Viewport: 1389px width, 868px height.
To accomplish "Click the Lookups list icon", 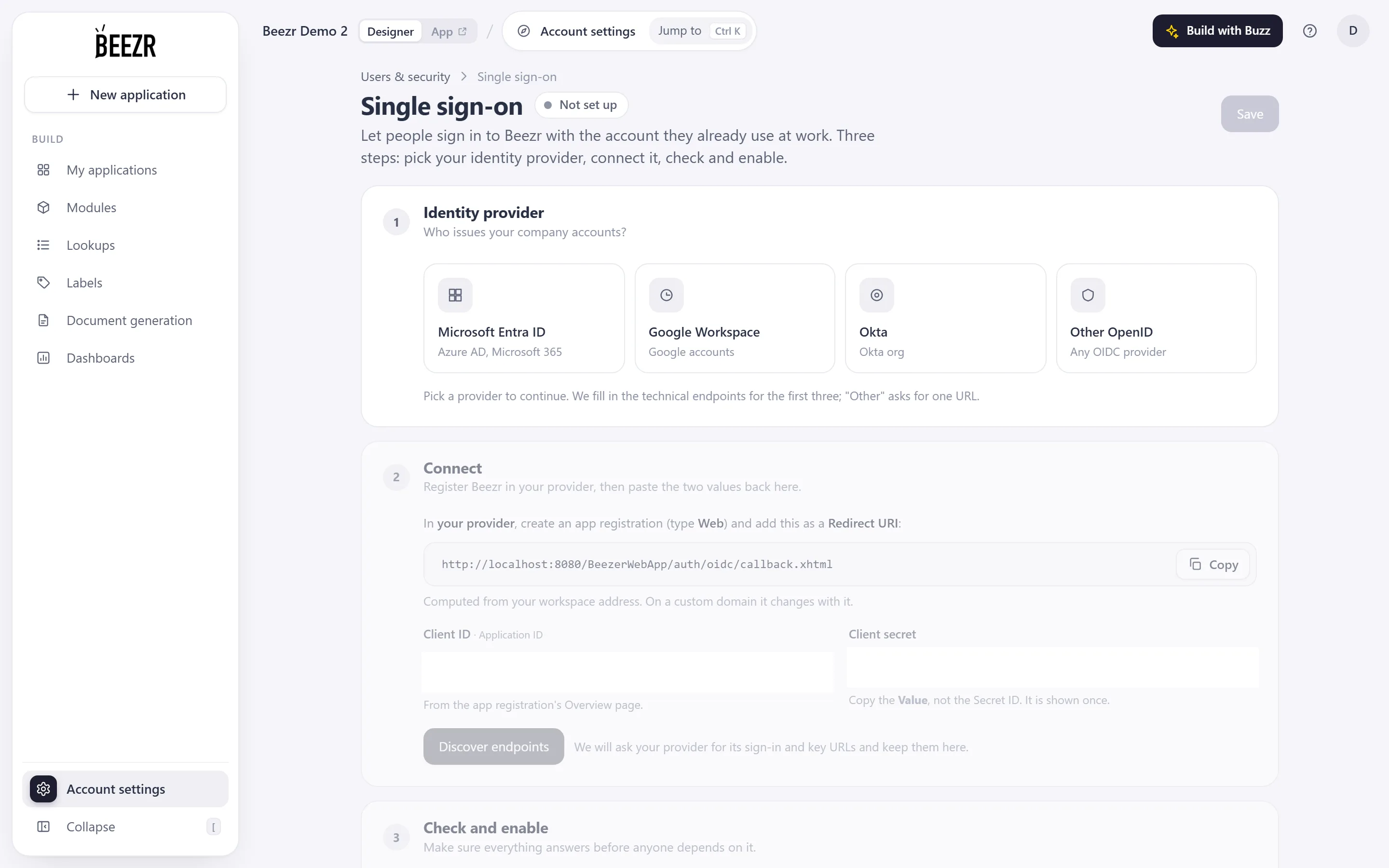I will [43, 245].
